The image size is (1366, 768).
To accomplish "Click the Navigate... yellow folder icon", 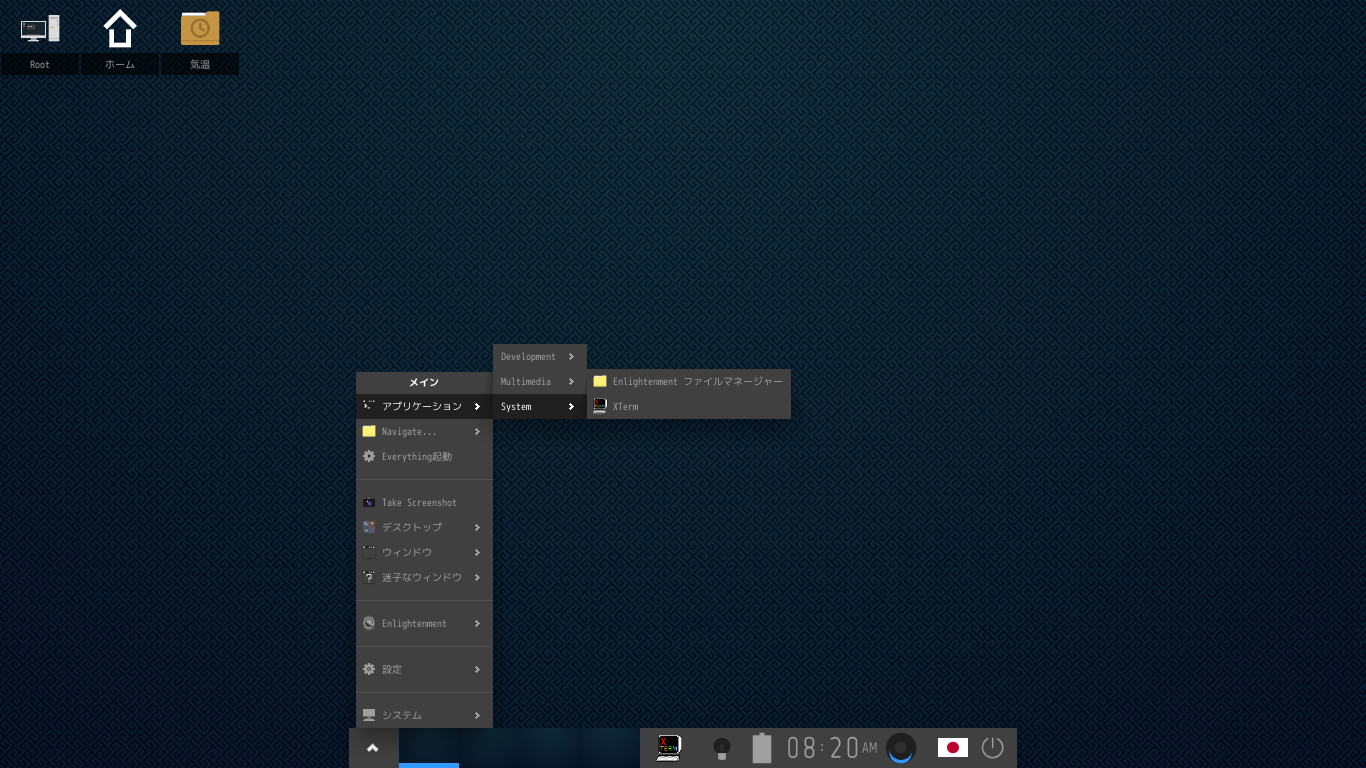I will coord(369,431).
